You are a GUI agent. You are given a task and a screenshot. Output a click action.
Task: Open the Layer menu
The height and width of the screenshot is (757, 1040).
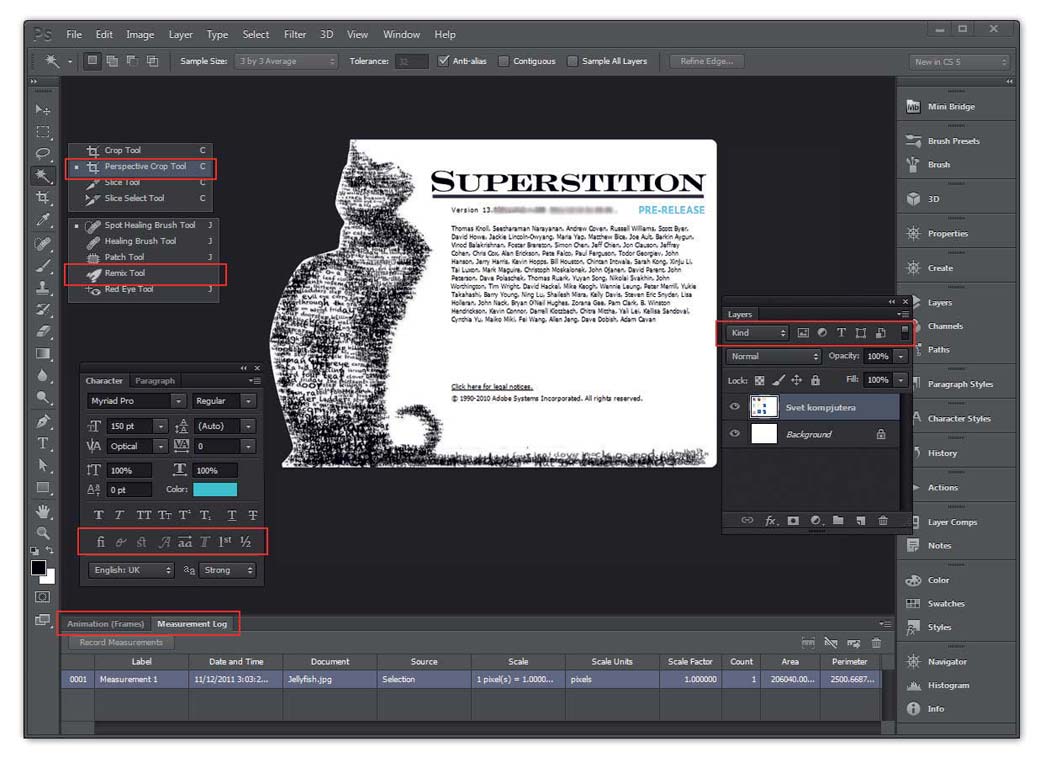point(180,34)
